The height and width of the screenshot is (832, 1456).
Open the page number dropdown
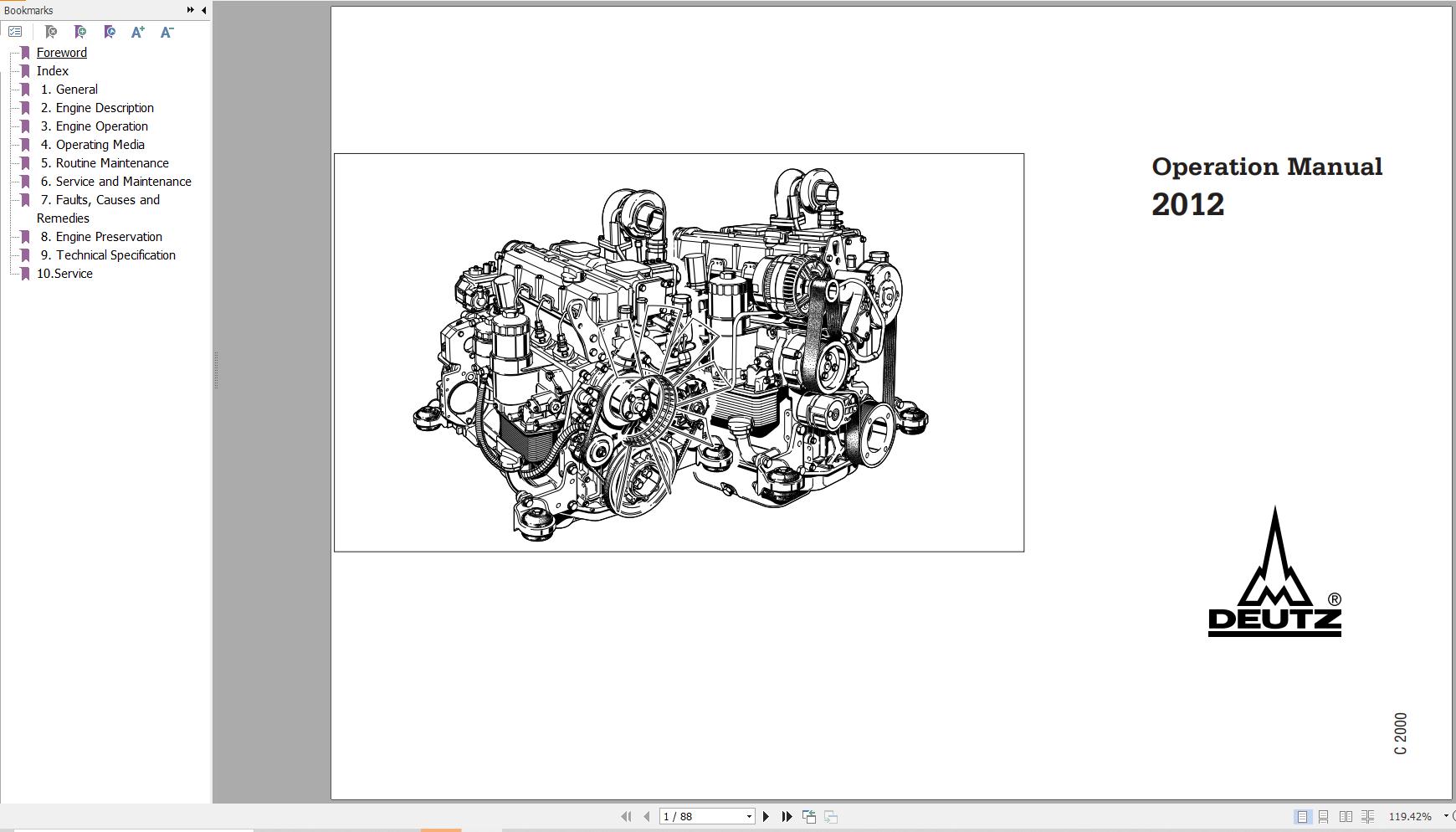pyautogui.click(x=748, y=816)
